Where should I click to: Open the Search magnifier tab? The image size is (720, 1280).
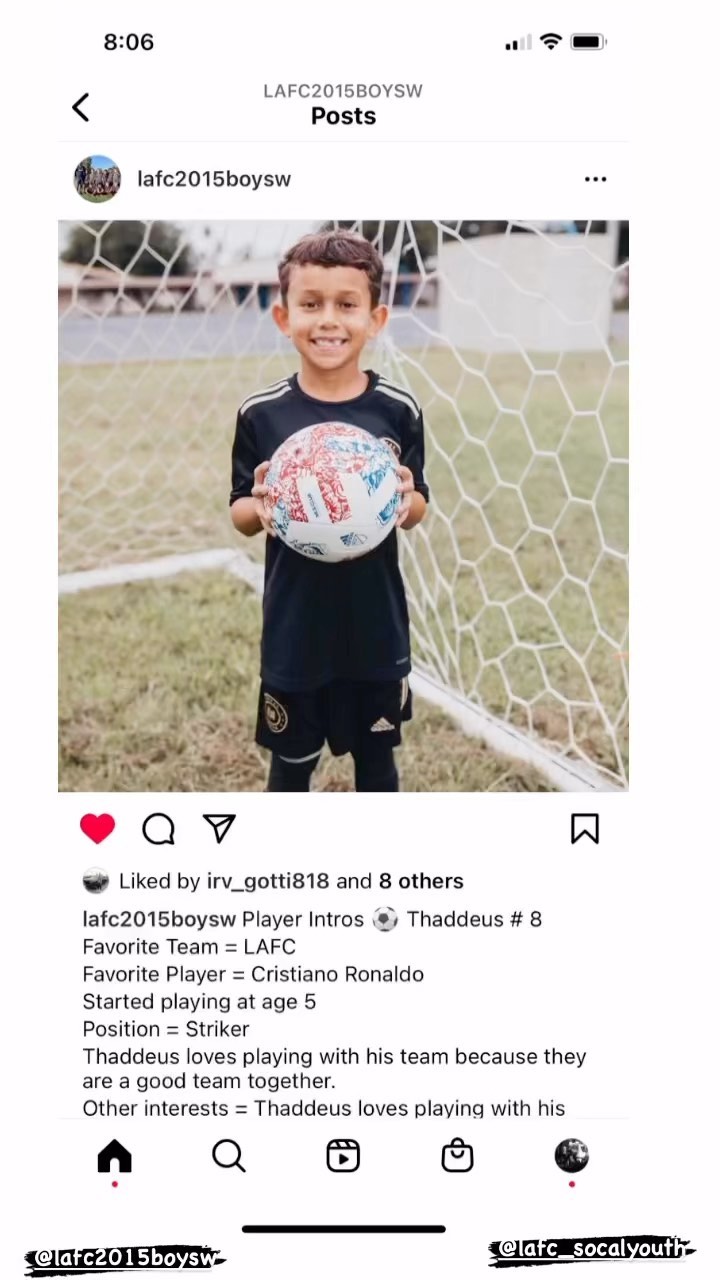[x=229, y=1156]
